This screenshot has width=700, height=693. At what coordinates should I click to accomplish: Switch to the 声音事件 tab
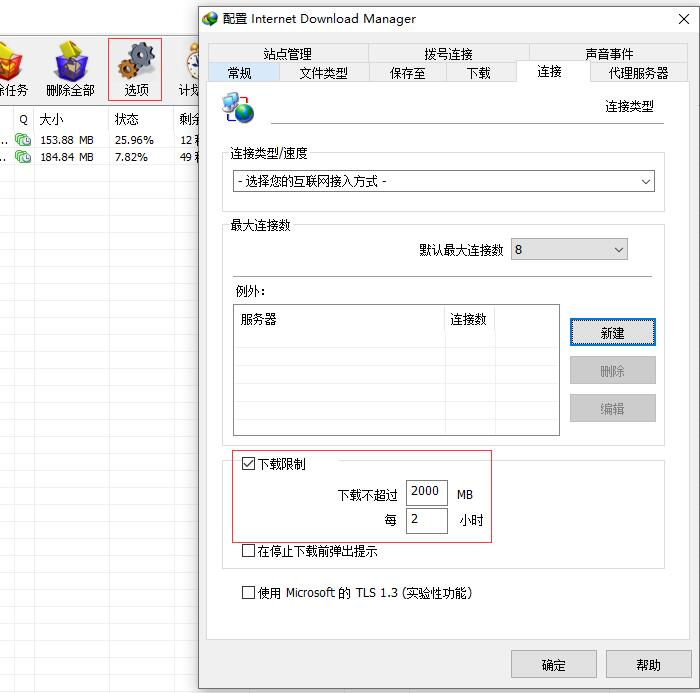pos(609,53)
